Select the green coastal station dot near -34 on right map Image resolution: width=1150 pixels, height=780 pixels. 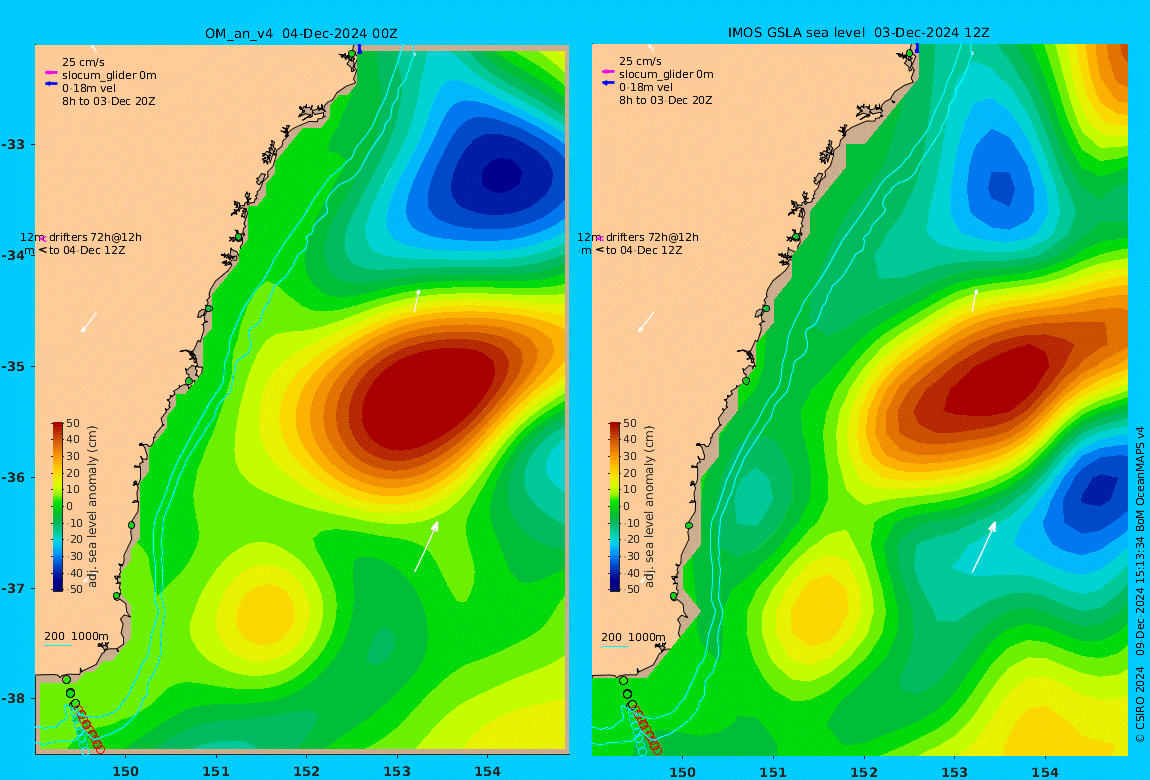pyautogui.click(x=796, y=237)
